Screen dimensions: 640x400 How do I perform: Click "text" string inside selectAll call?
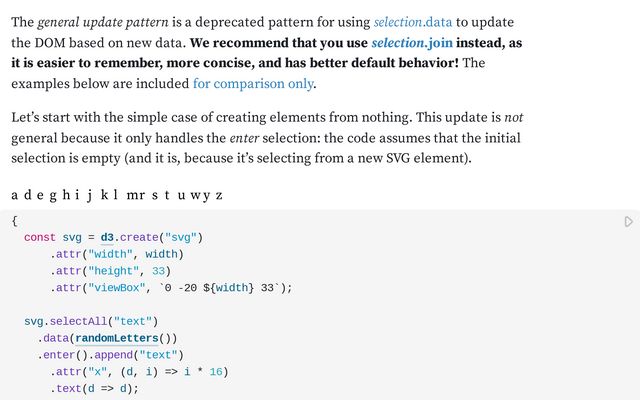coord(133,322)
